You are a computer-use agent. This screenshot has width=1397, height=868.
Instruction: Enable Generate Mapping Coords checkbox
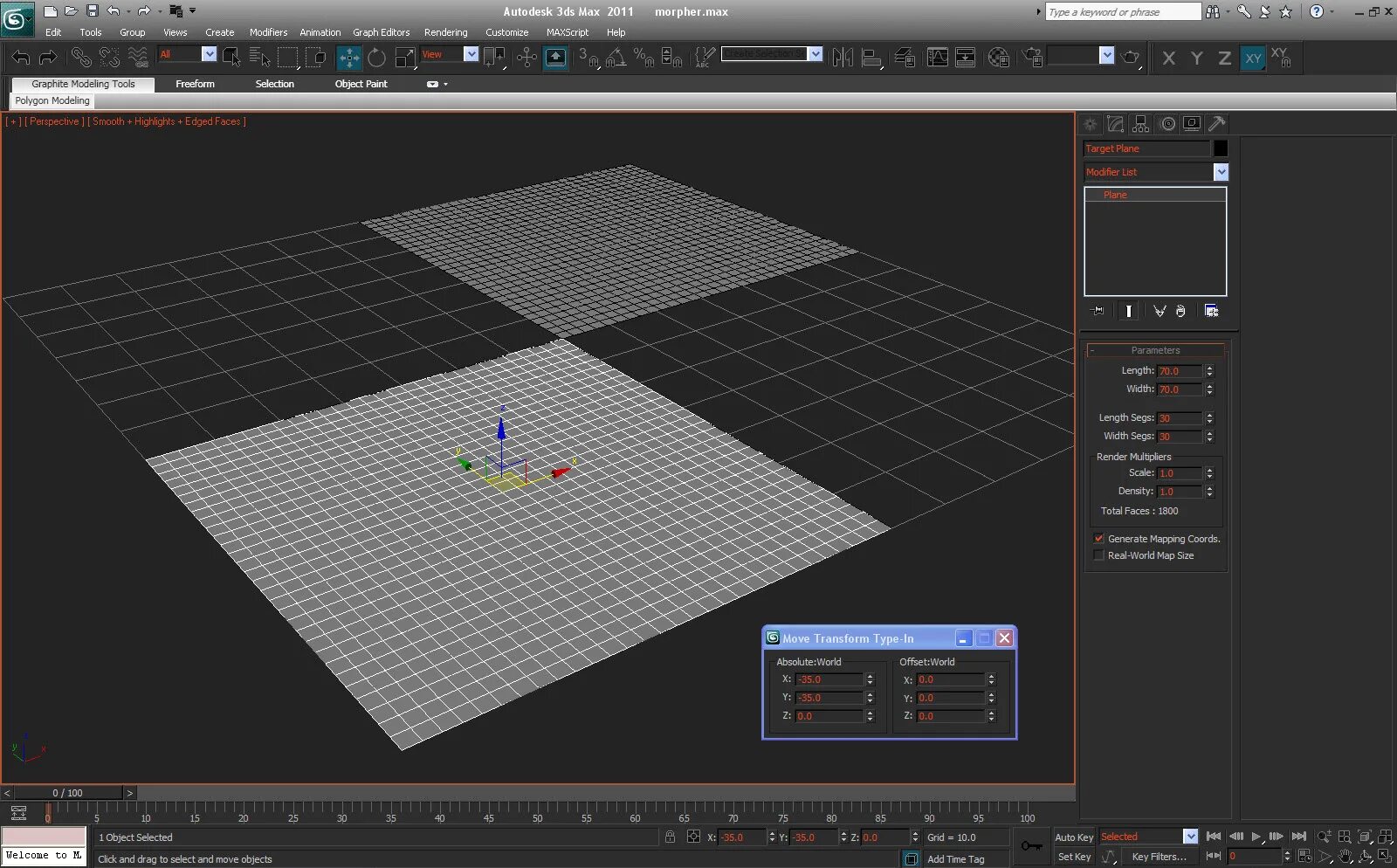(1099, 539)
